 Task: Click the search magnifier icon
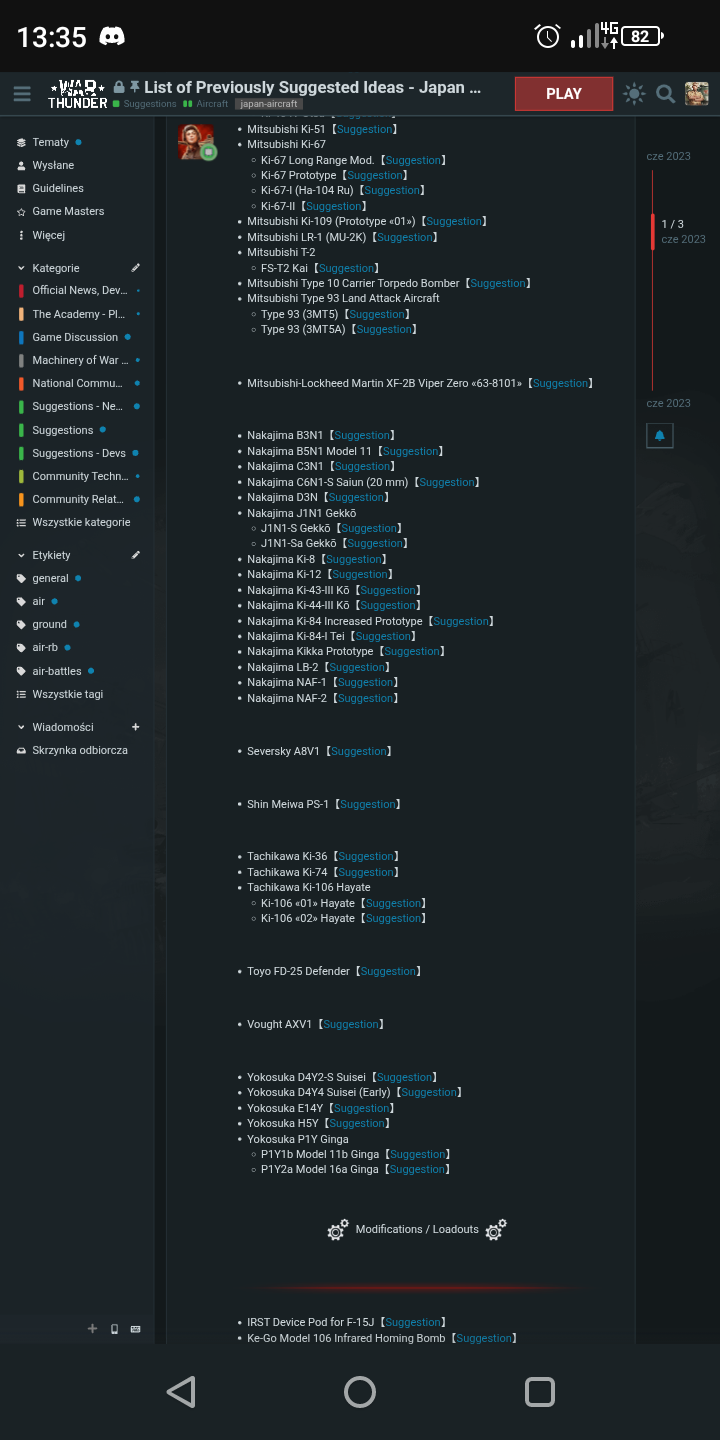(x=665, y=94)
